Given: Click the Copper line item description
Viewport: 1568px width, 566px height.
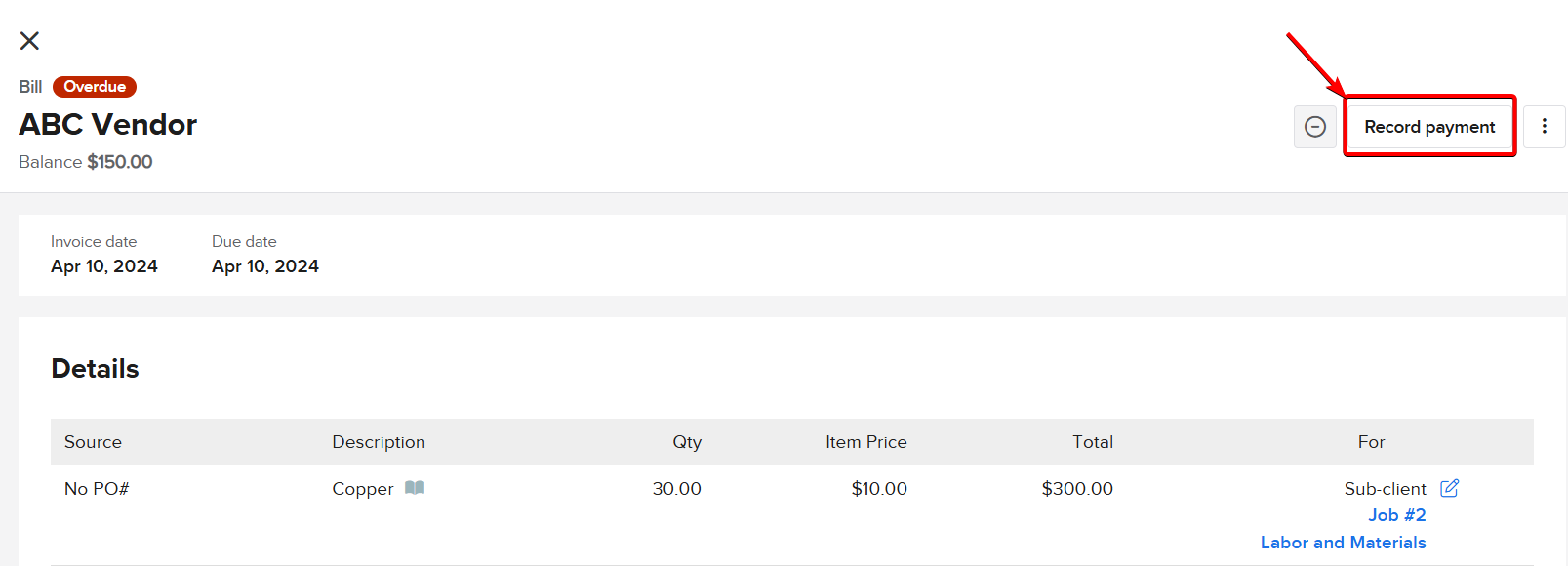Looking at the screenshot, I should (x=362, y=489).
